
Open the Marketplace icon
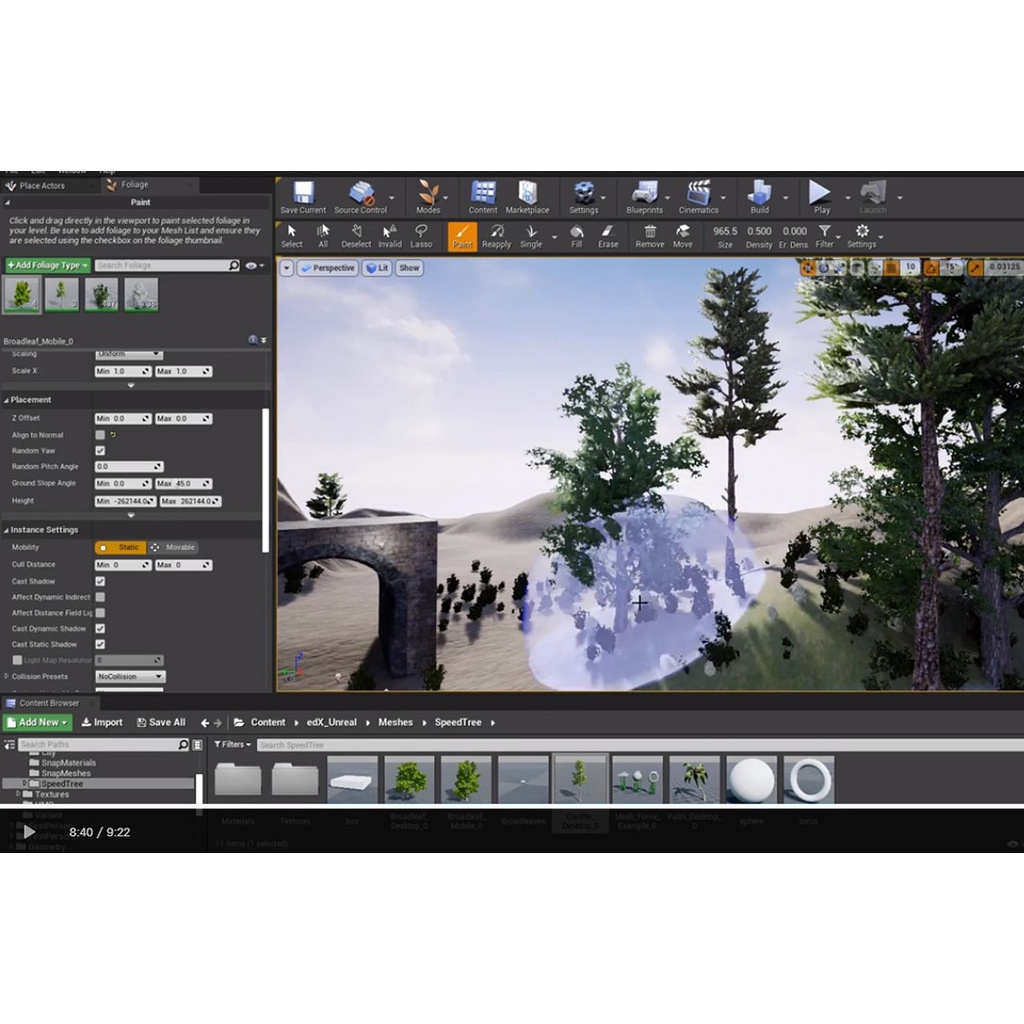point(528,197)
